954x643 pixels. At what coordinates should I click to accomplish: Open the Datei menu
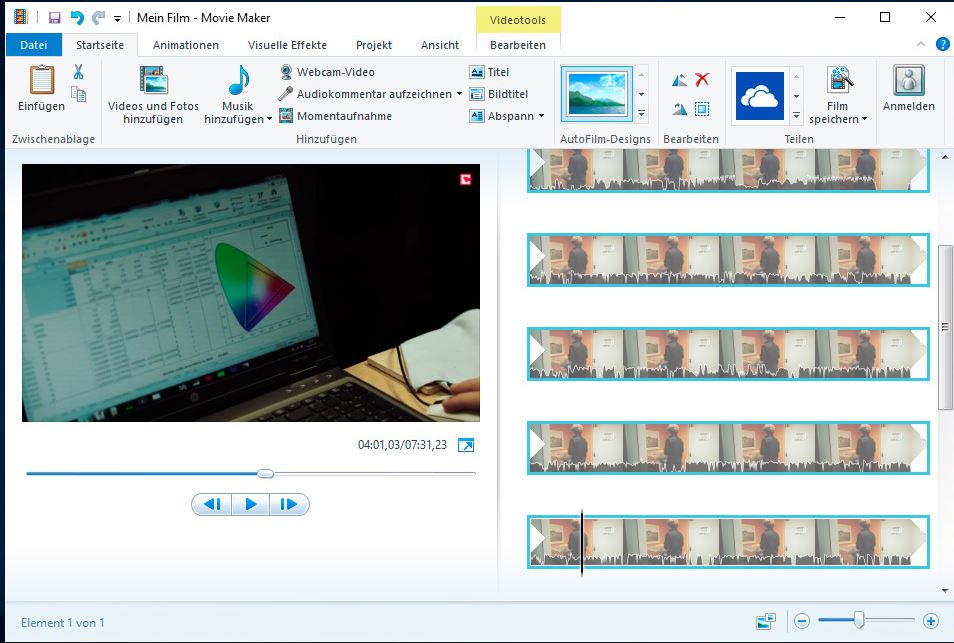pos(33,44)
